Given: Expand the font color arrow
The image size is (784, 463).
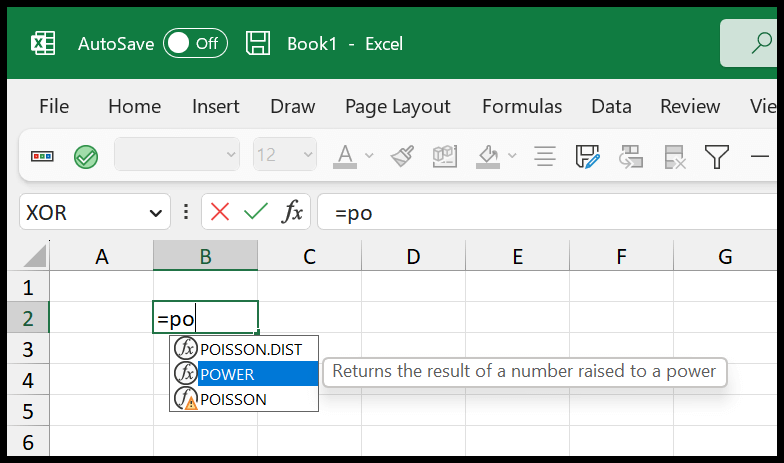Looking at the screenshot, I should (x=369, y=156).
